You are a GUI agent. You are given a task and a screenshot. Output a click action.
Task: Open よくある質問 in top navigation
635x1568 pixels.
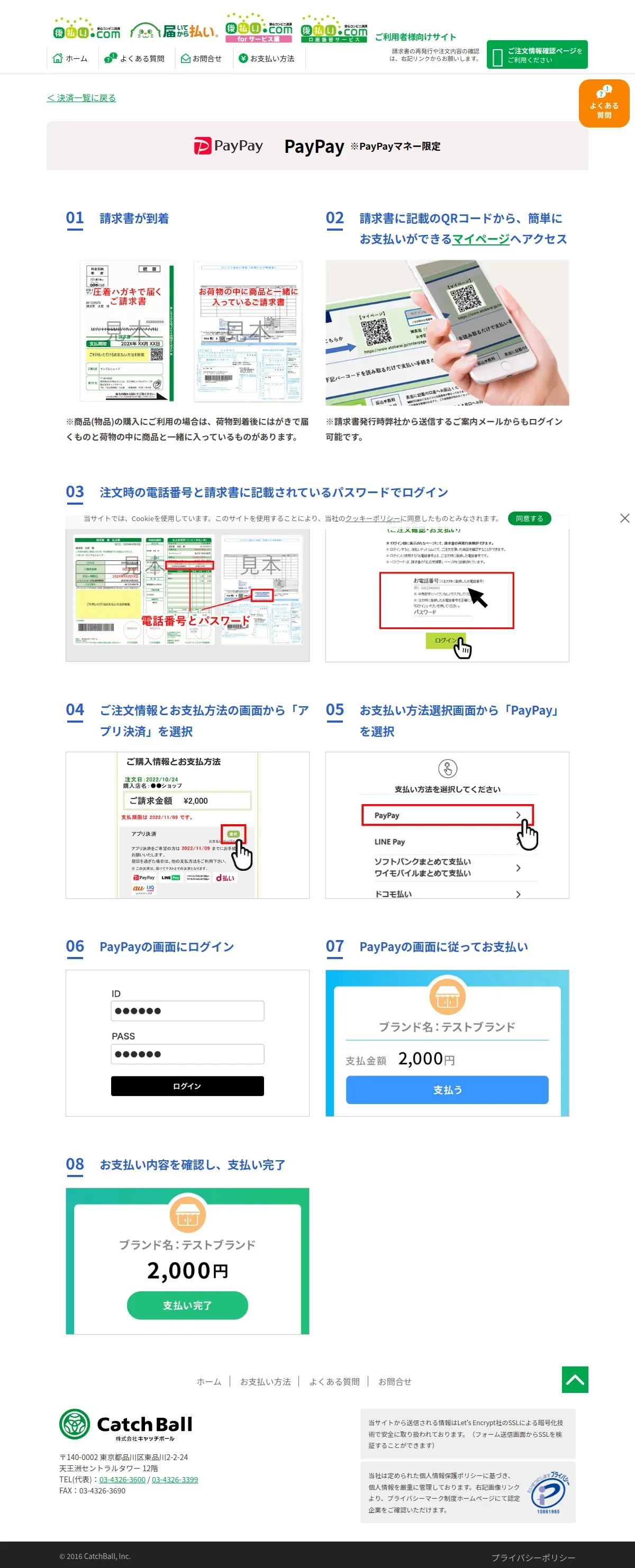[134, 58]
